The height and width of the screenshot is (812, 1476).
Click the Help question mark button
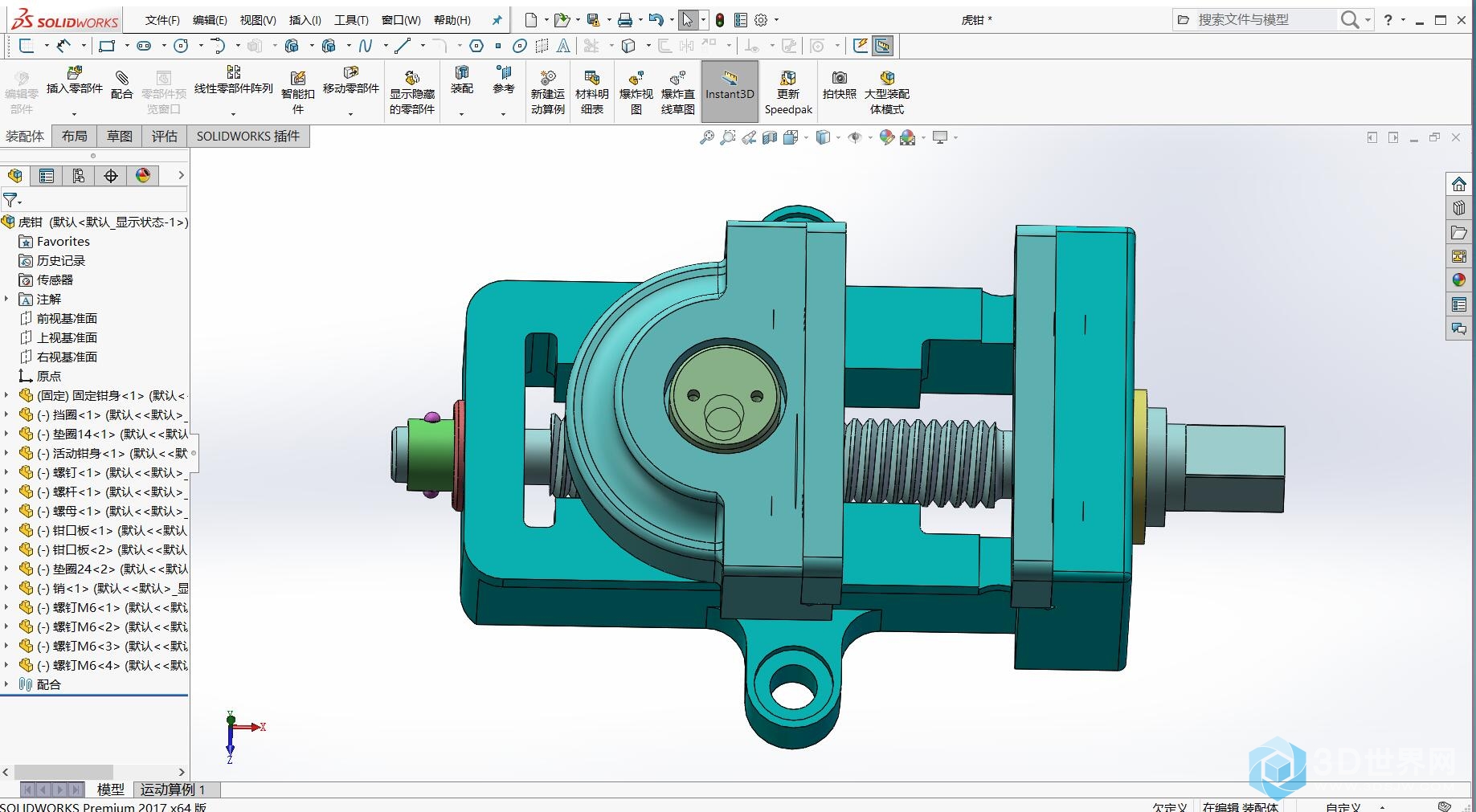coord(1388,20)
